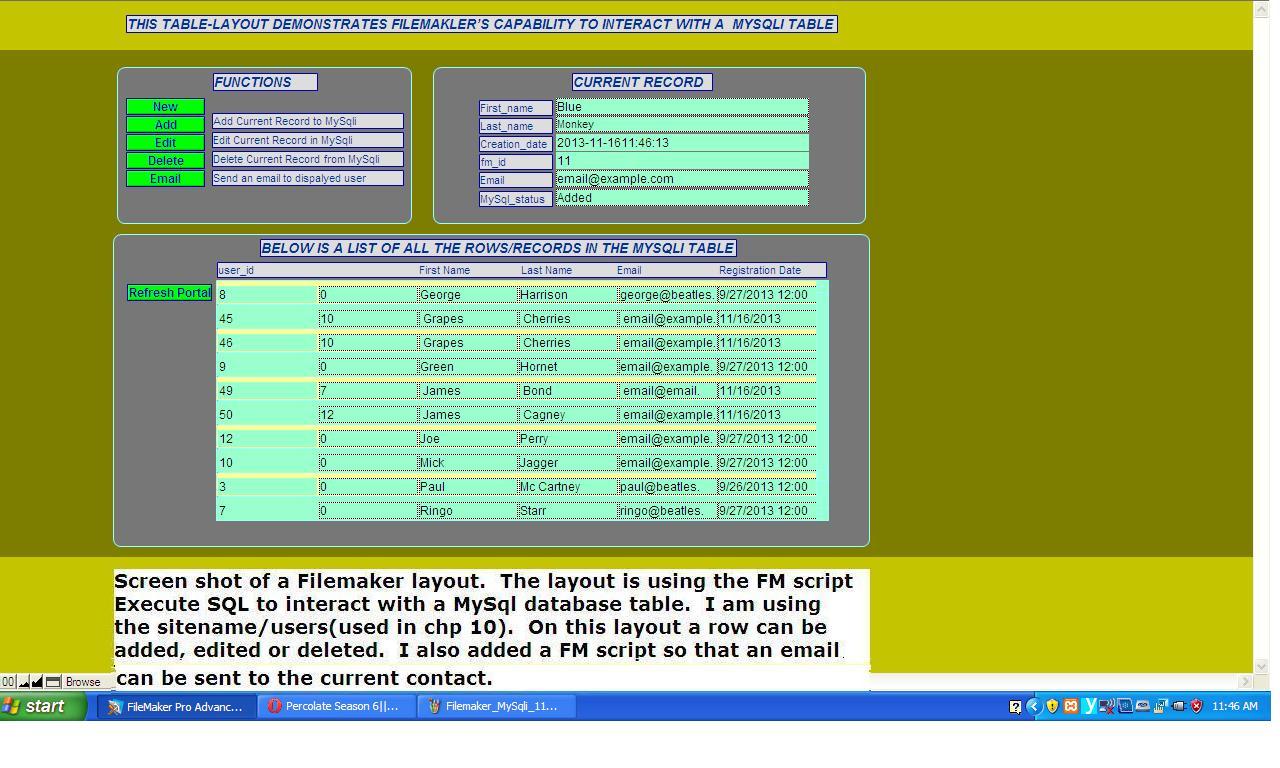Screen dimensions: 1280x768
Task: Click the help question mark tray icon
Action: 1015,707
